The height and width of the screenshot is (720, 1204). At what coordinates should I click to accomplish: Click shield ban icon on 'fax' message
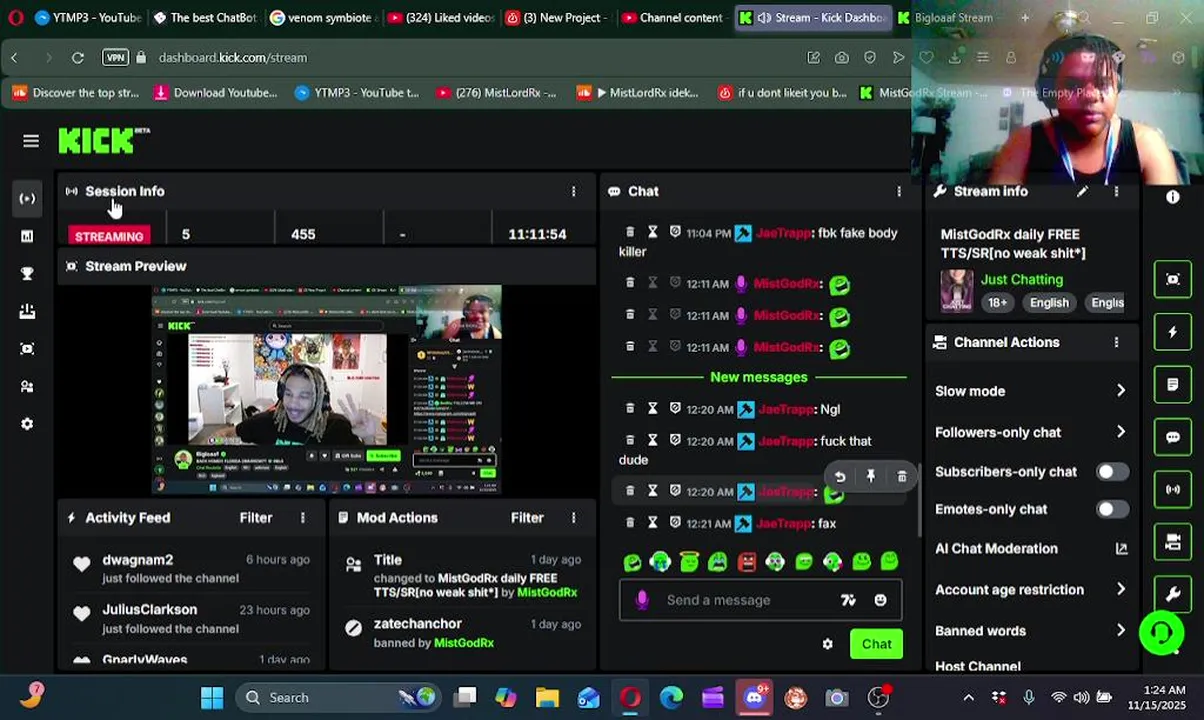click(x=675, y=523)
